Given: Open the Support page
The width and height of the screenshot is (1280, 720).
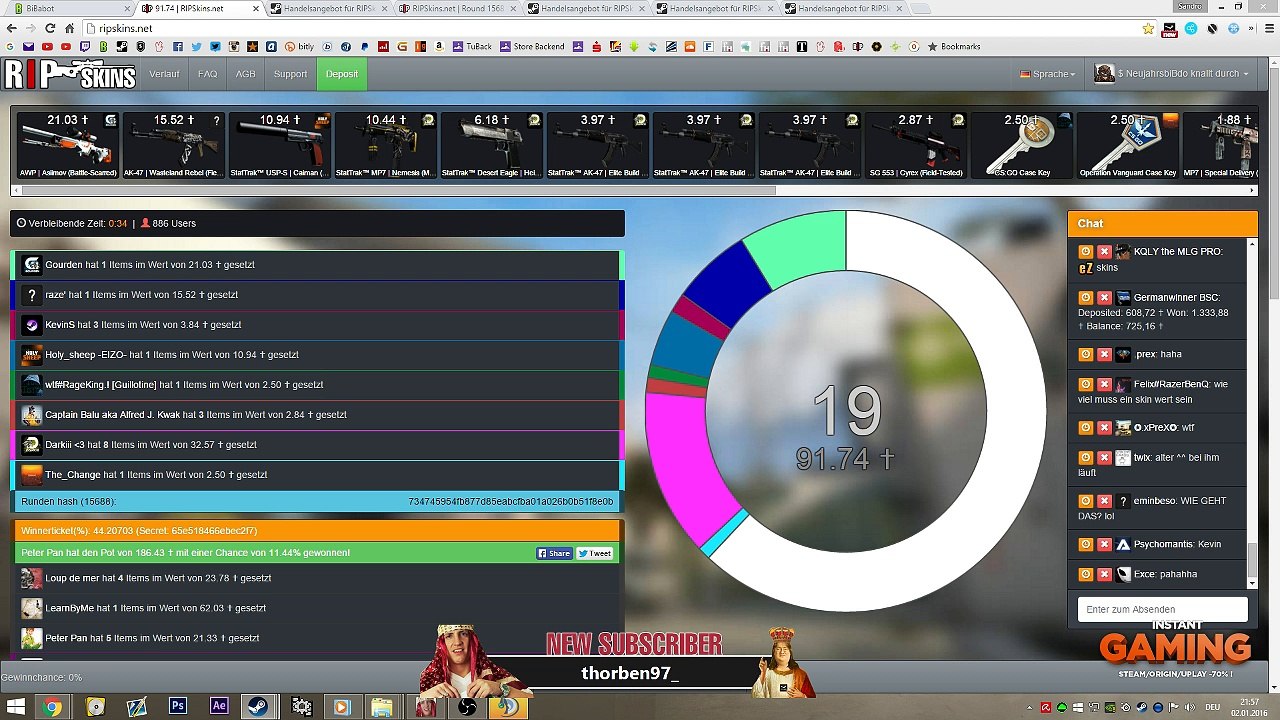Looking at the screenshot, I should [x=290, y=74].
